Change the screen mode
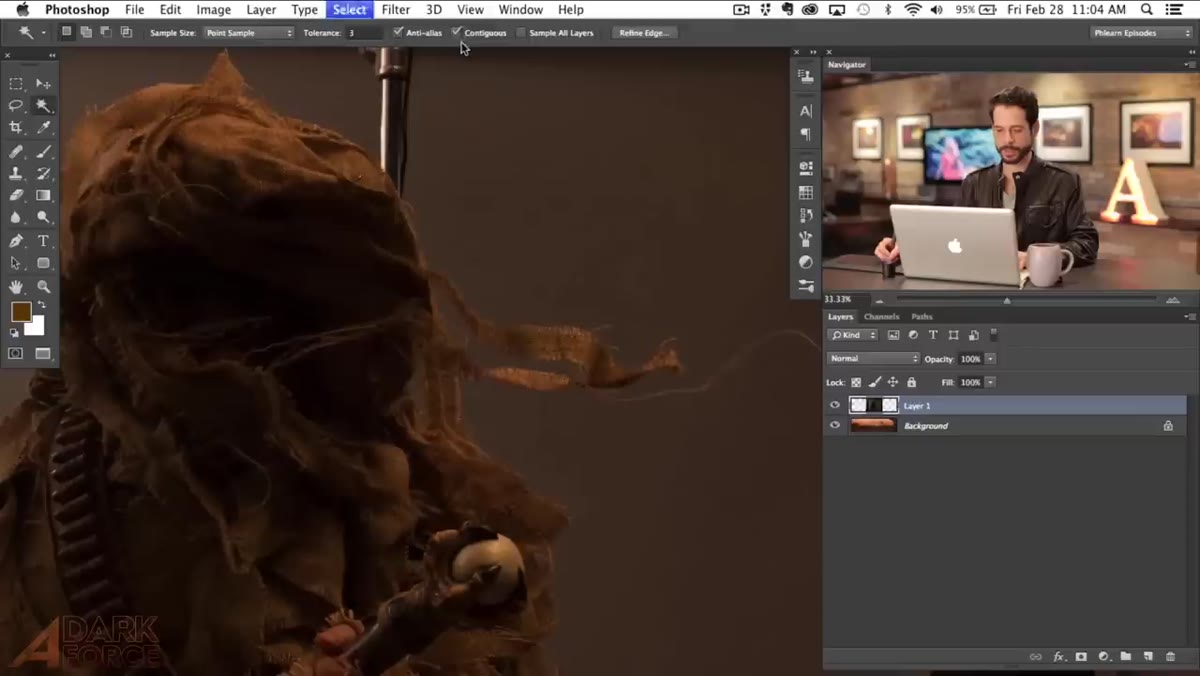 click(x=43, y=353)
